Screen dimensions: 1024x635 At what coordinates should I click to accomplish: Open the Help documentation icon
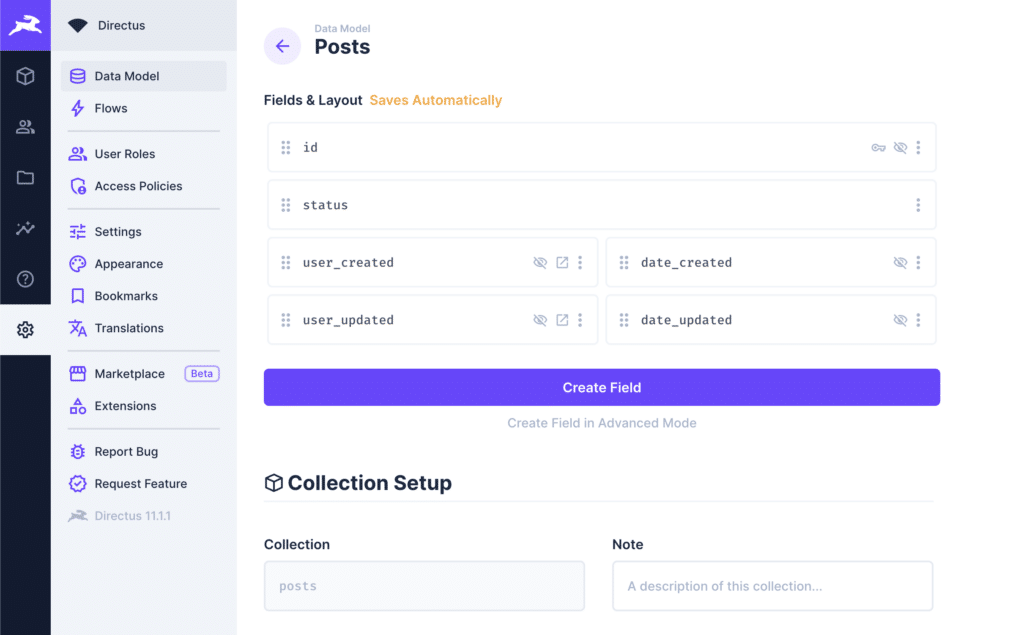[25, 279]
